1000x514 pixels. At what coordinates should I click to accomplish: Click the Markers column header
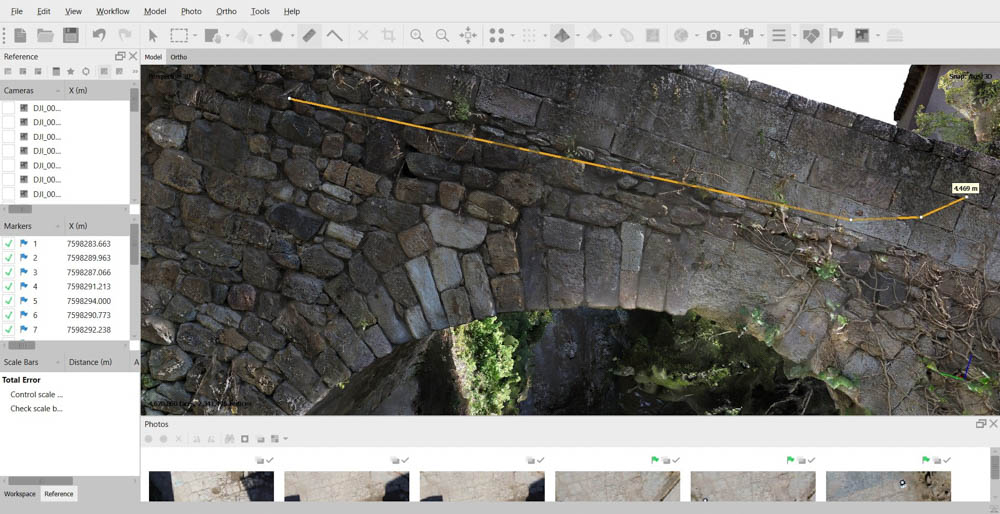pyautogui.click(x=32, y=226)
